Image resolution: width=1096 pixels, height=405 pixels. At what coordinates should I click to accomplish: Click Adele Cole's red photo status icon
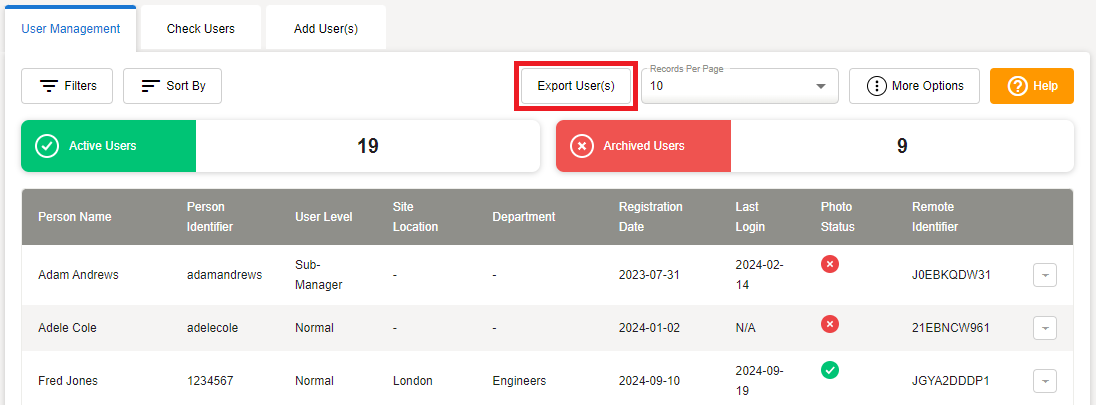[830, 324]
